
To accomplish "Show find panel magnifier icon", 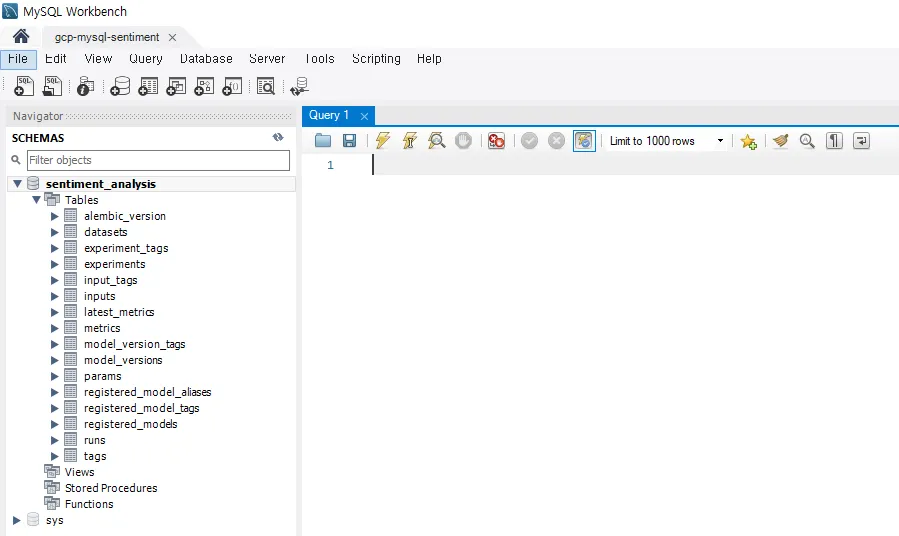I will coord(807,140).
